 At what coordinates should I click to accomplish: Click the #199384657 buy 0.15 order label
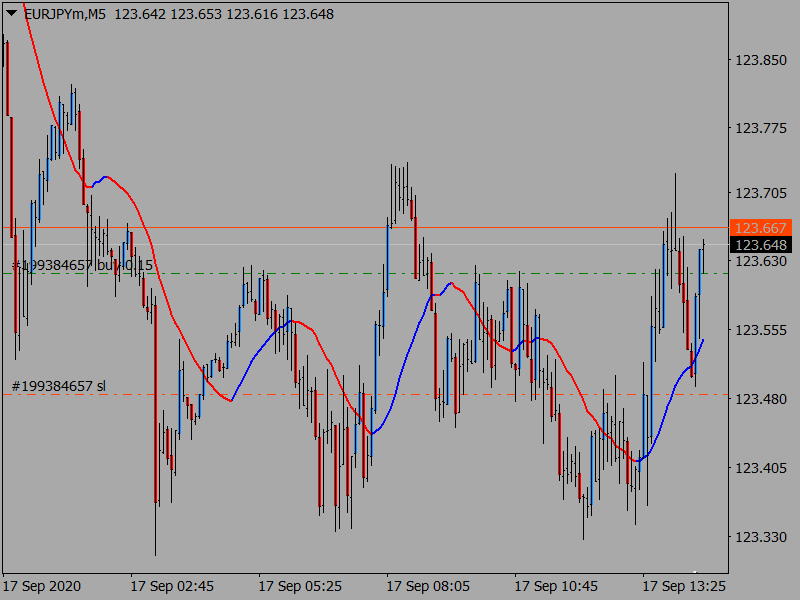click(x=82, y=265)
